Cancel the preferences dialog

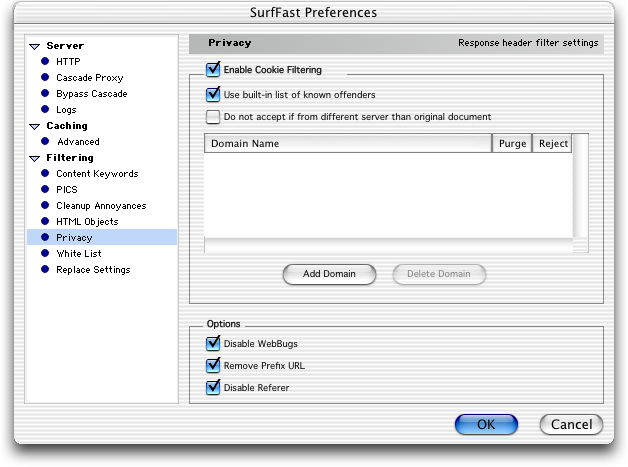tap(572, 425)
